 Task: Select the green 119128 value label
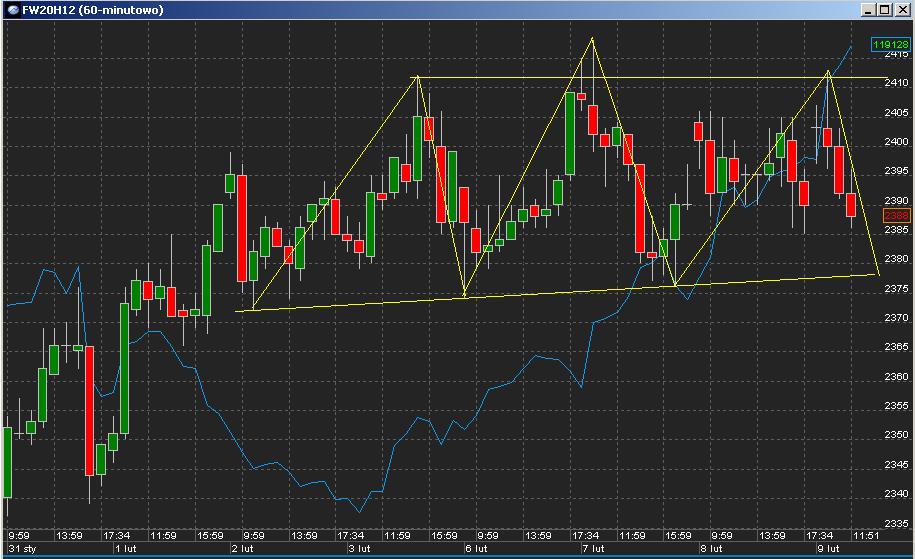click(x=890, y=44)
